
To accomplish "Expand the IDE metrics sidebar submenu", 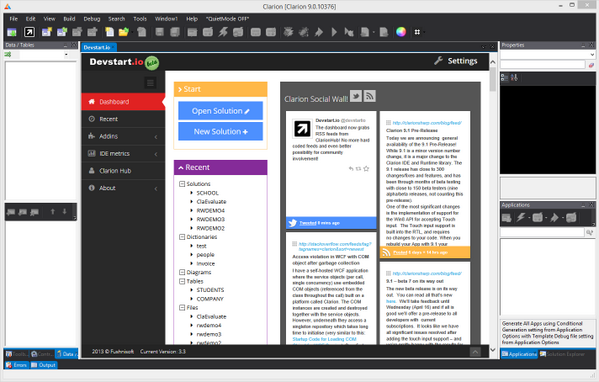I will coord(156,154).
